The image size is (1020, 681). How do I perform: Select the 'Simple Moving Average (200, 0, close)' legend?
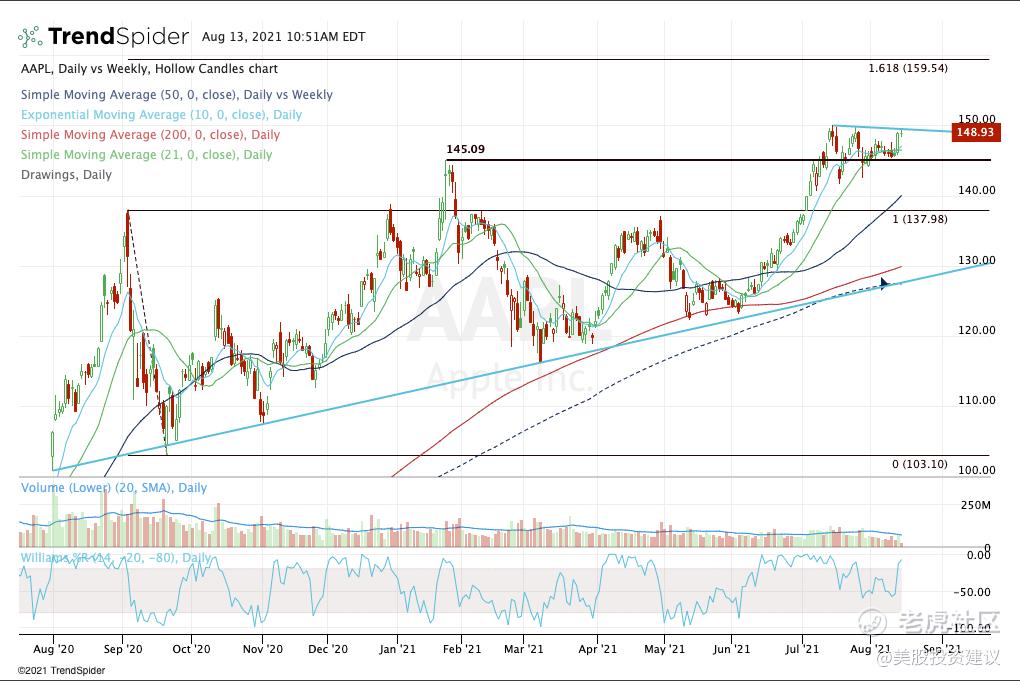coord(150,135)
